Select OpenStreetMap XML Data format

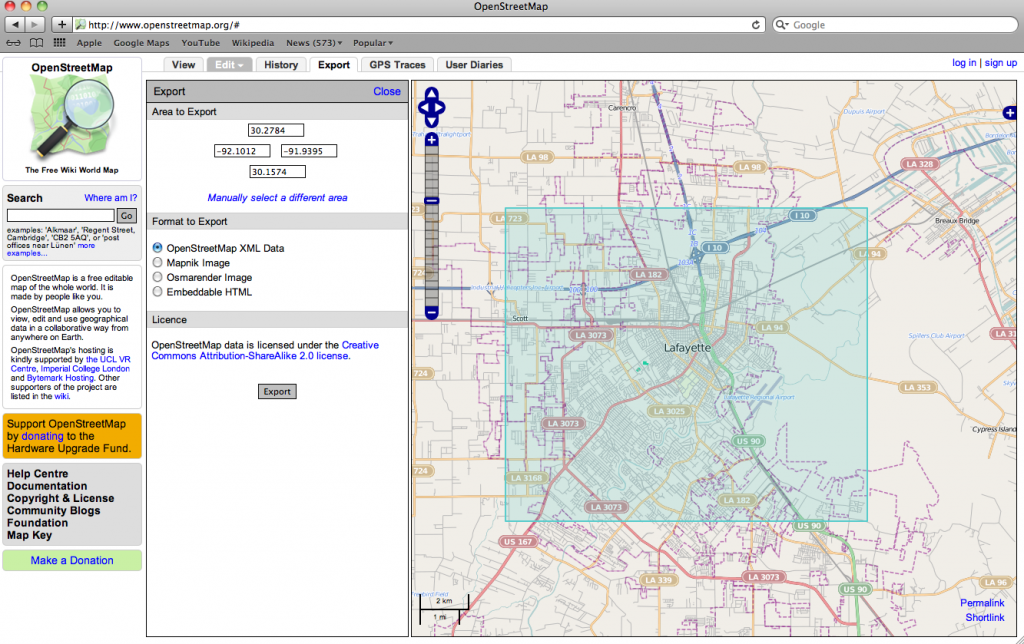pos(156,248)
